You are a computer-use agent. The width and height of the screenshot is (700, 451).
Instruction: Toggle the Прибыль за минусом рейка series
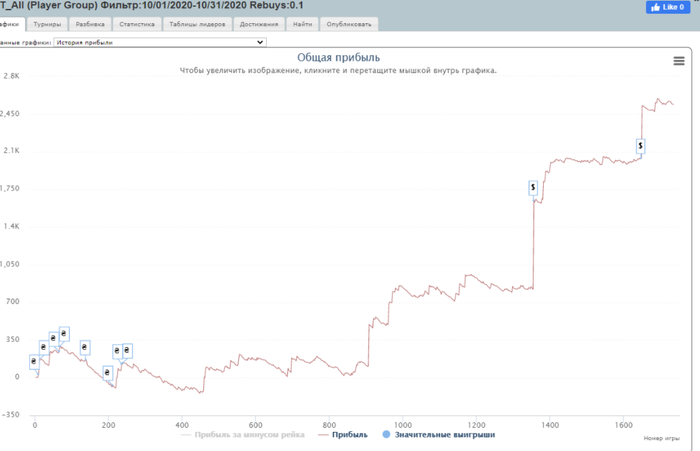click(243, 434)
